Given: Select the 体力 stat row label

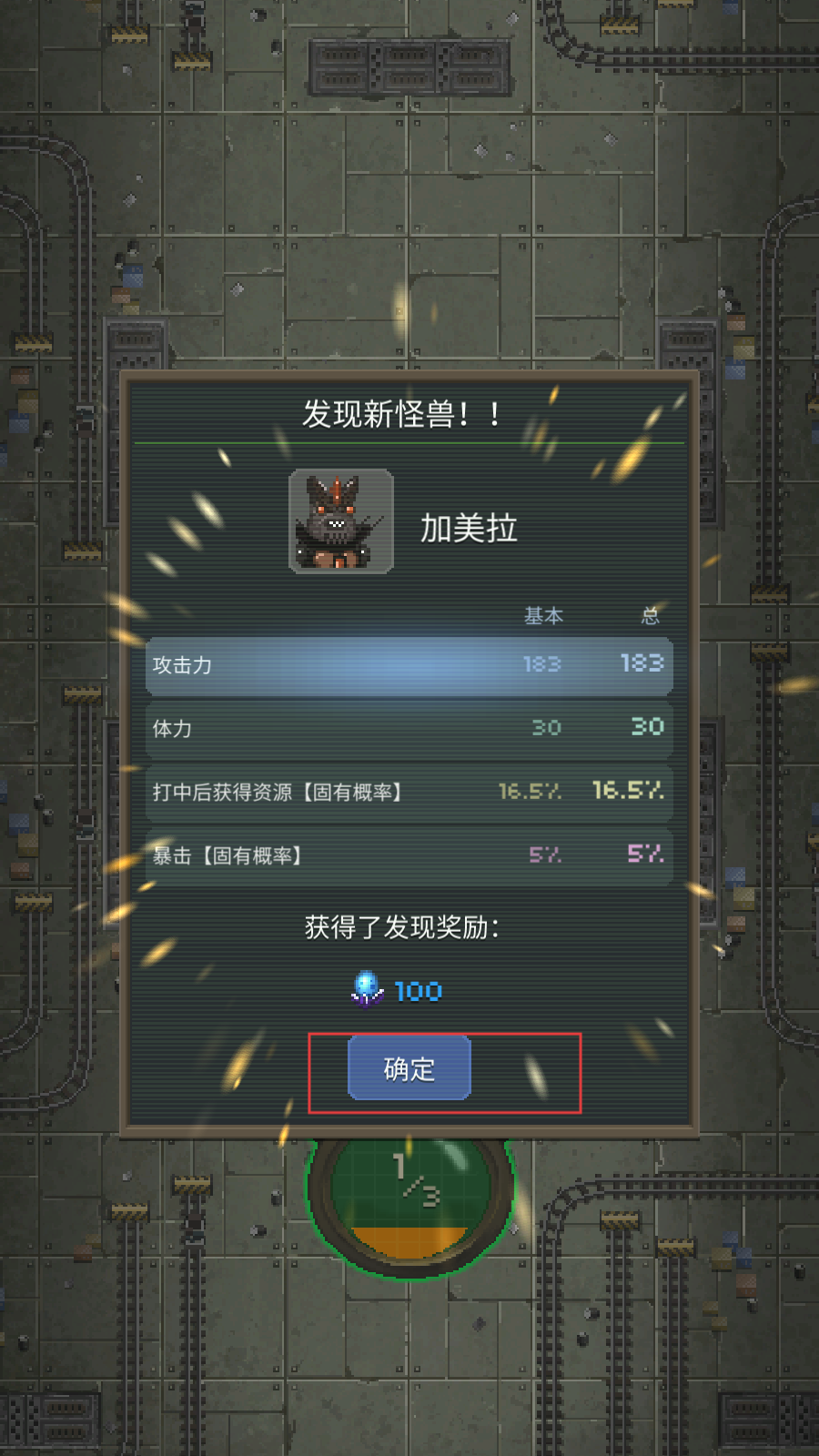Looking at the screenshot, I should [172, 729].
